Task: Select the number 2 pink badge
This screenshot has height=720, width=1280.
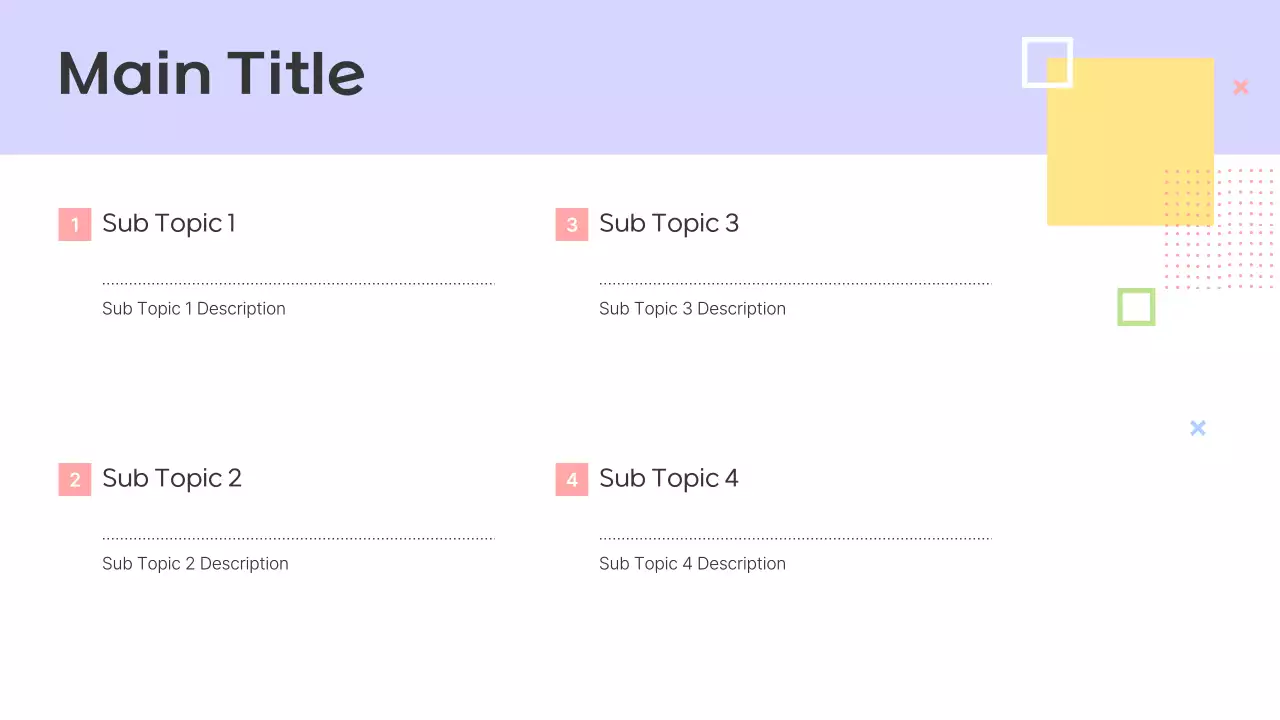Action: [75, 480]
